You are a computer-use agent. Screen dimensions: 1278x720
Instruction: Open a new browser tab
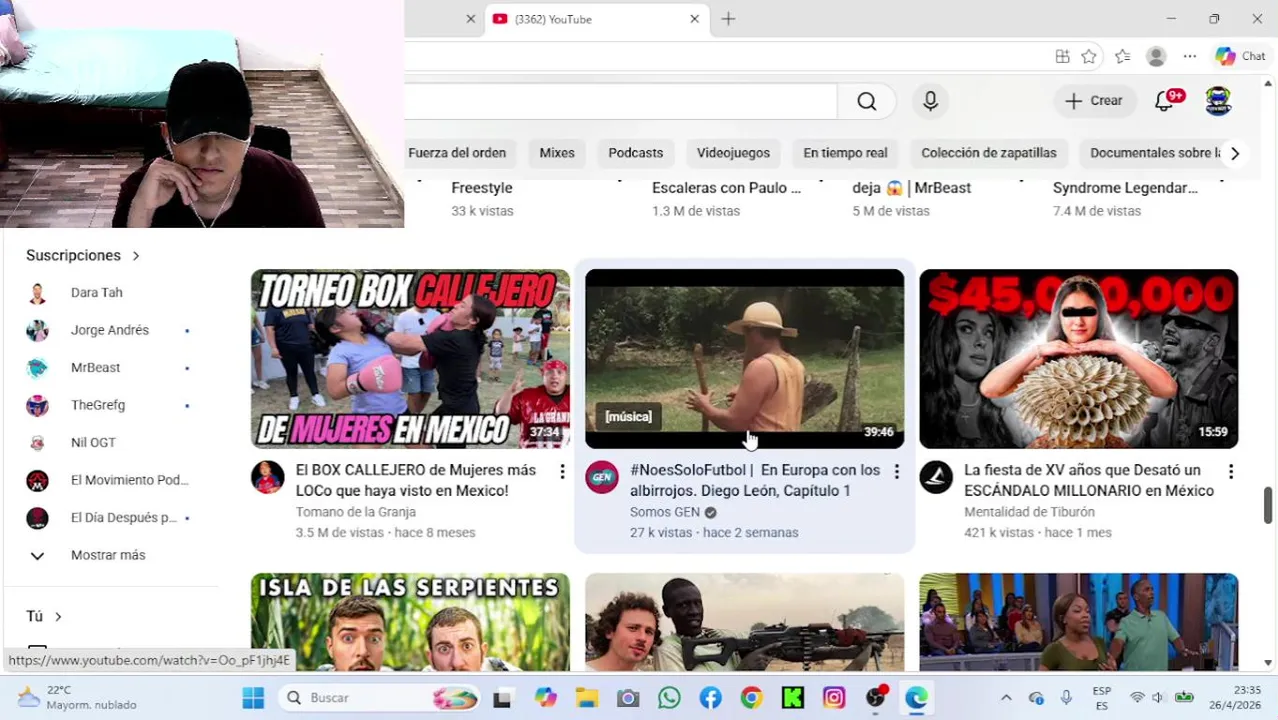pos(728,19)
